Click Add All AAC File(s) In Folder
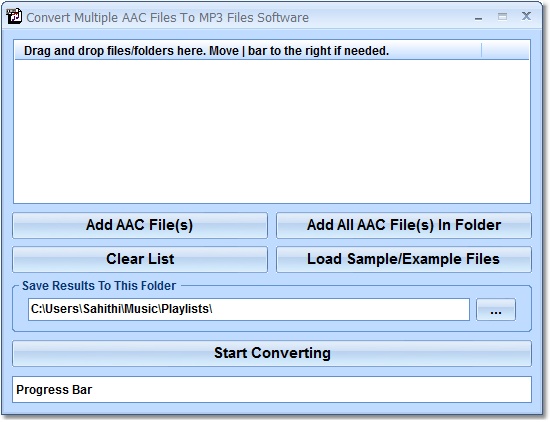Viewport: 550px width, 422px height. click(404, 226)
